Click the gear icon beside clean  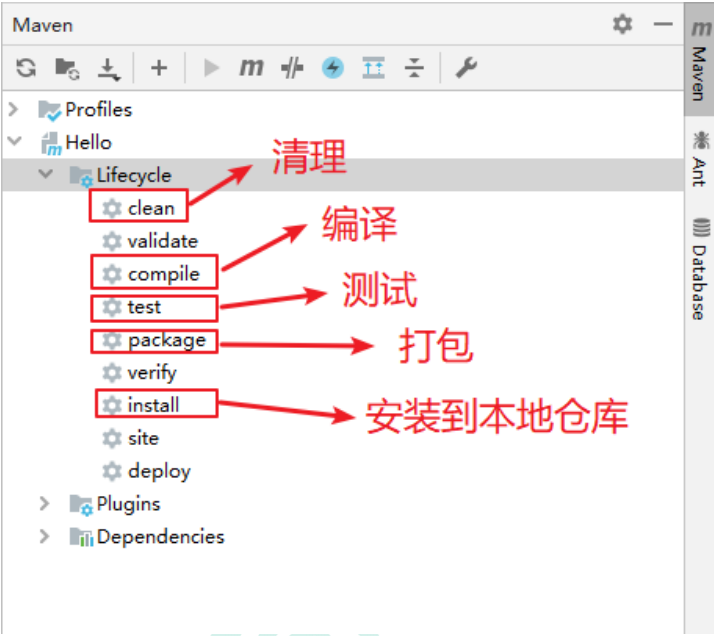pyautogui.click(x=112, y=209)
